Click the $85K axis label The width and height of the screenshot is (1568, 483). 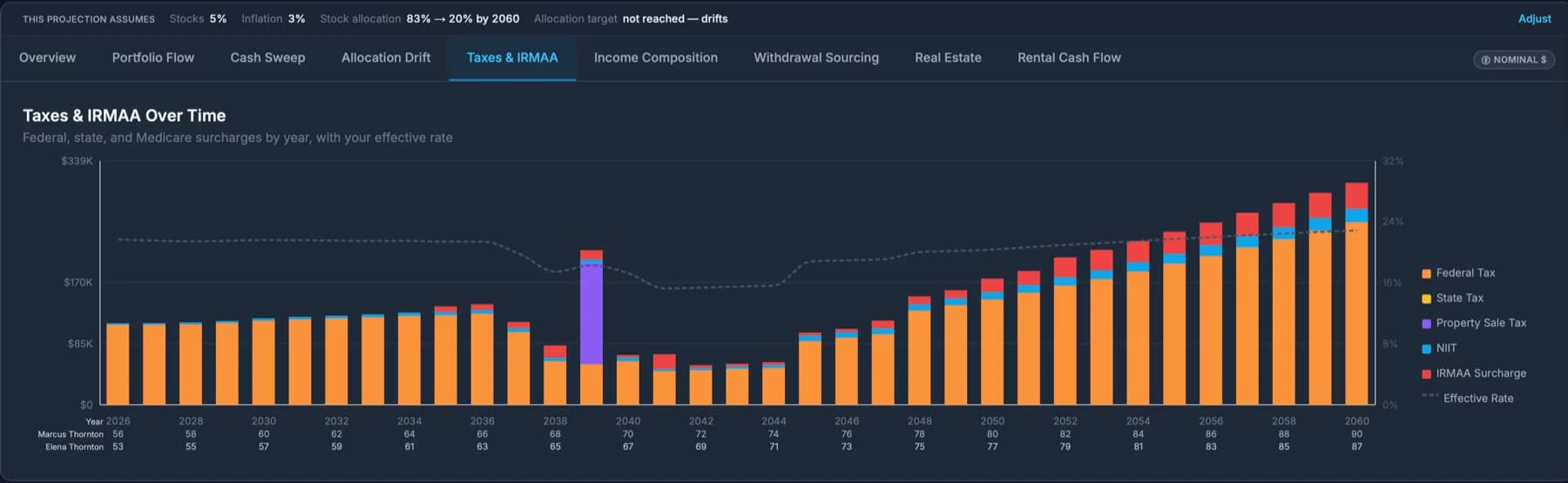pyautogui.click(x=80, y=344)
